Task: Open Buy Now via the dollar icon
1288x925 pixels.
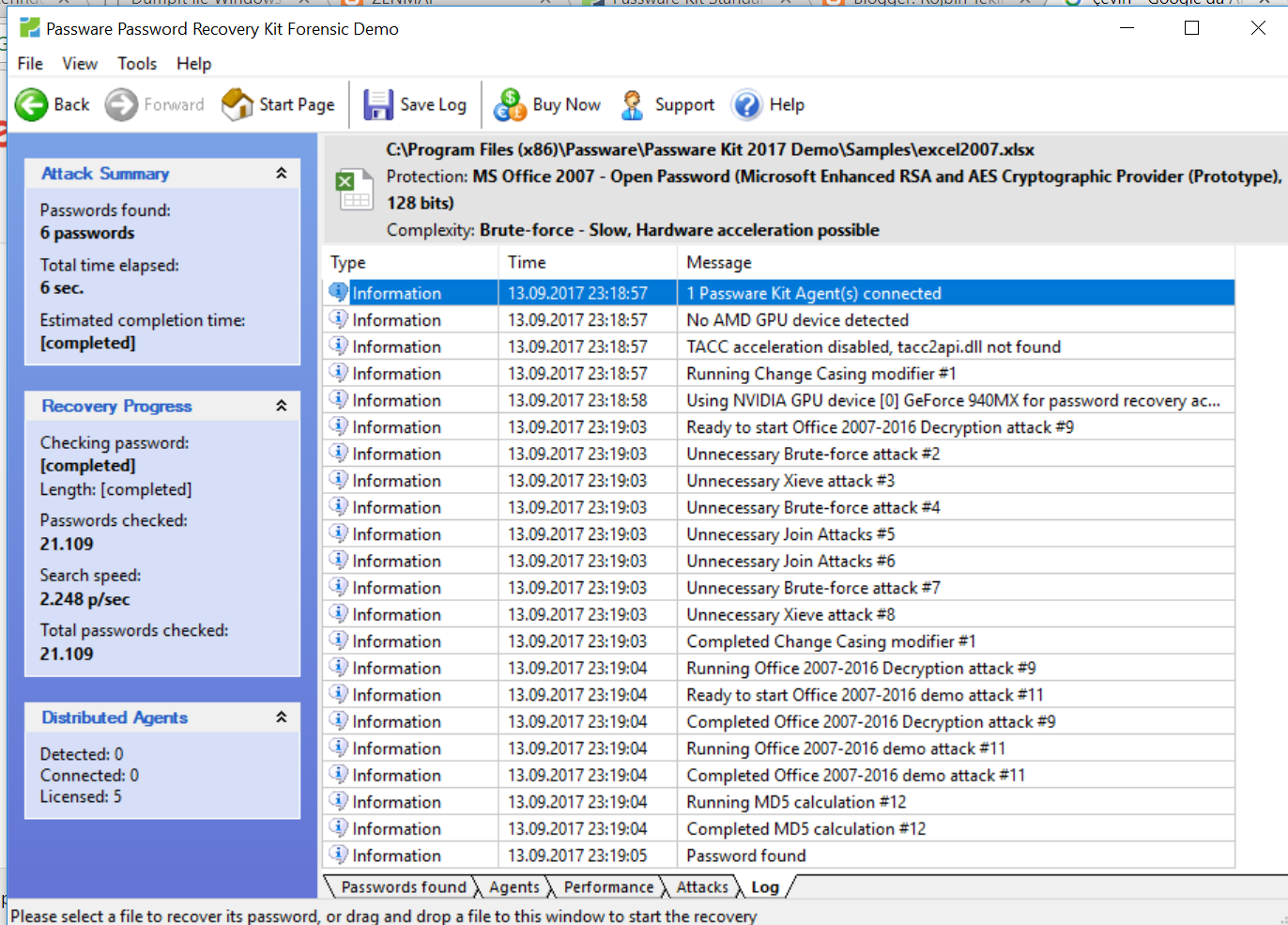Action: 508,104
